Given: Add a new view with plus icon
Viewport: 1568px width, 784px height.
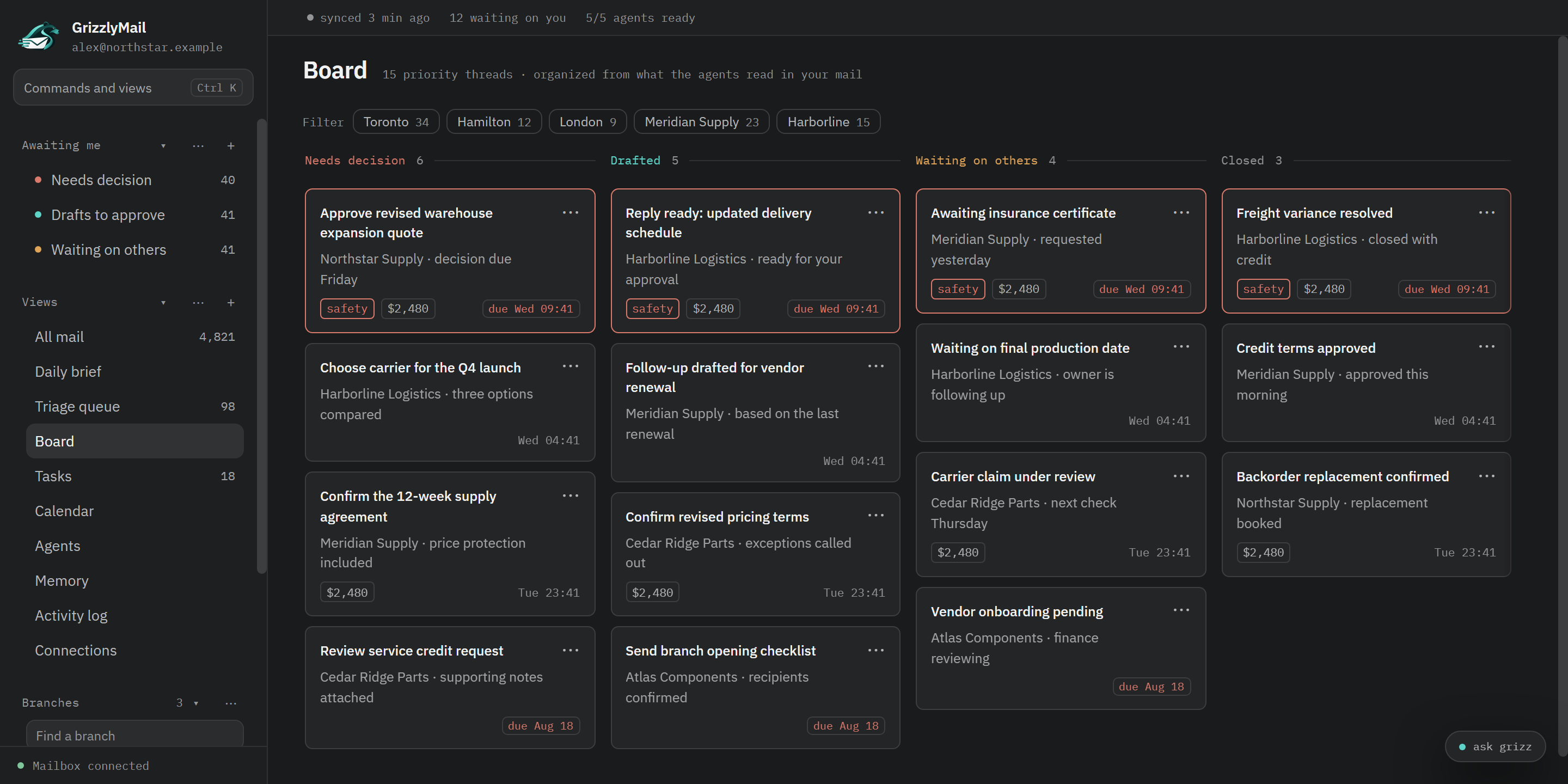Looking at the screenshot, I should 231,303.
